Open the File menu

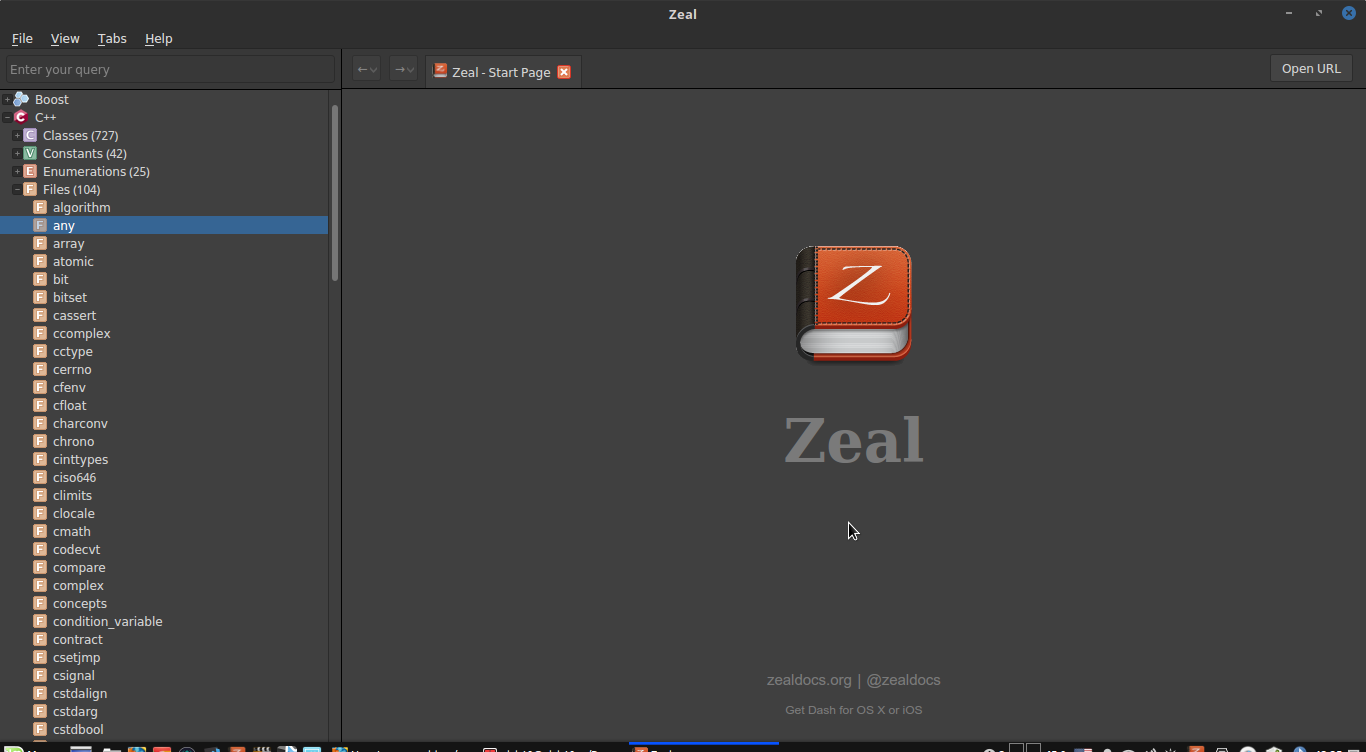point(22,38)
